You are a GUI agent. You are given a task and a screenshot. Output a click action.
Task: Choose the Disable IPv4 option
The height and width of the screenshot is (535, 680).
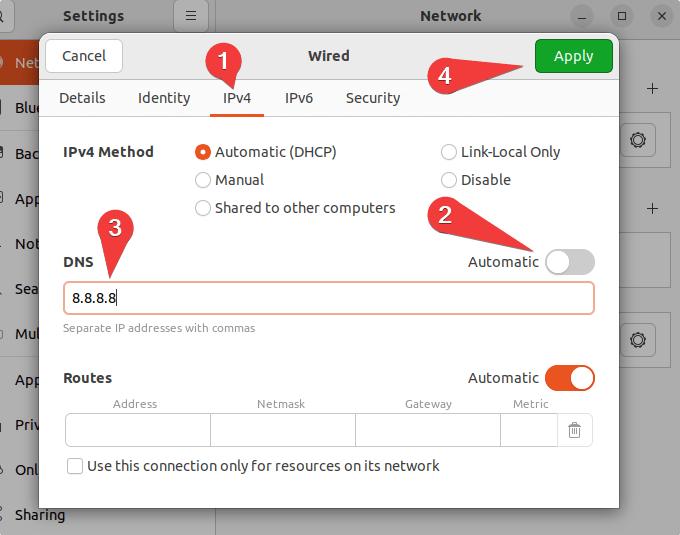[x=449, y=180]
